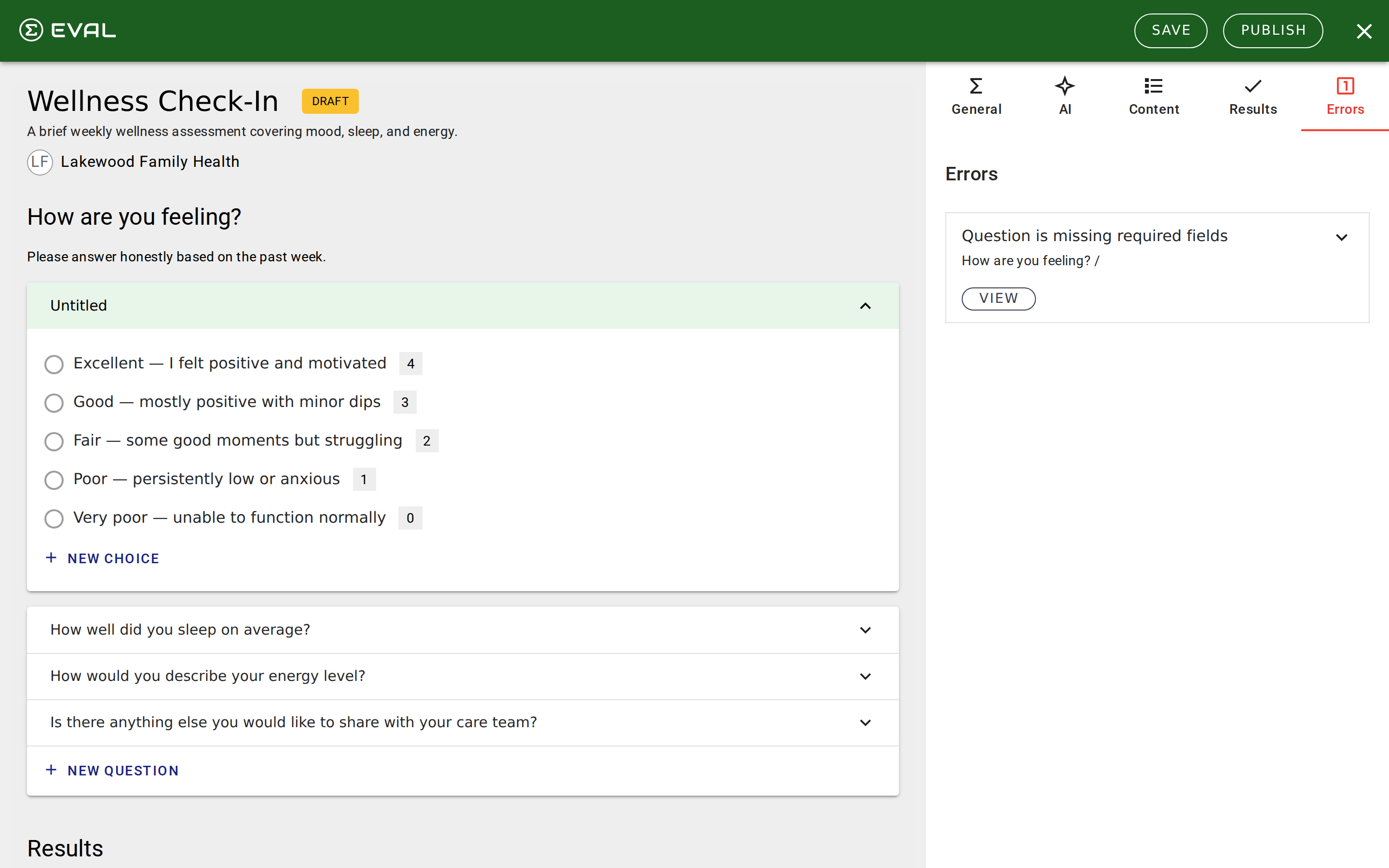This screenshot has width=1389, height=868.
Task: Open the Content list tab icon
Action: click(1153, 86)
